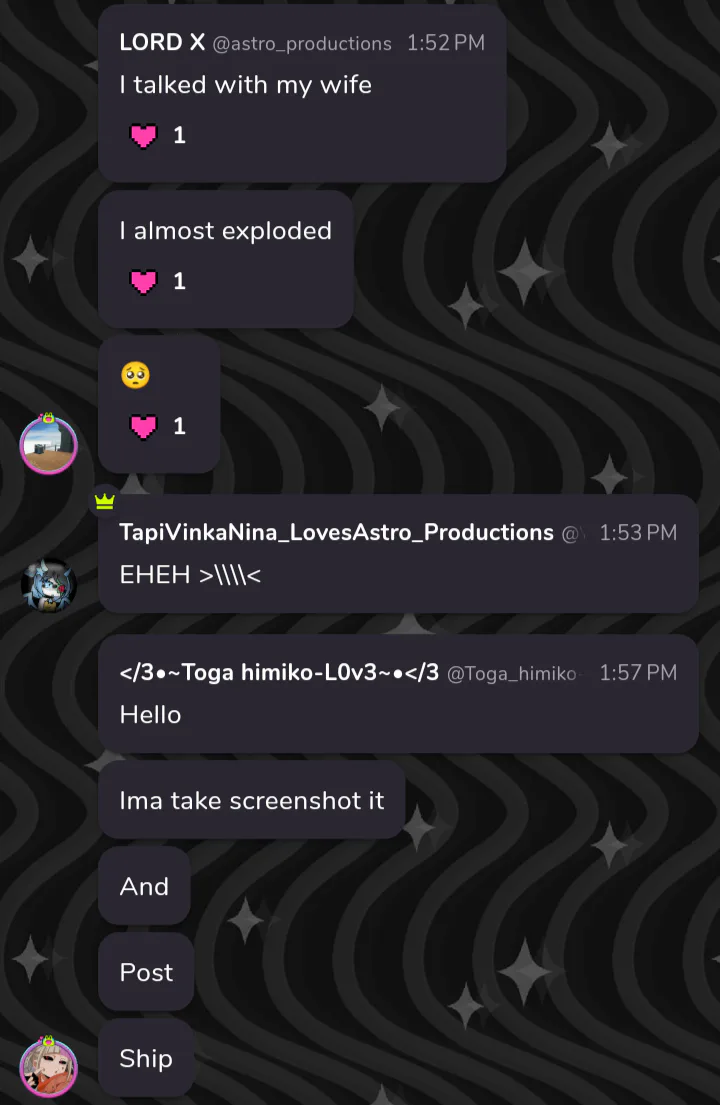This screenshot has width=720, height=1105.
Task: Open the @astro_productions handle
Action: [x=302, y=43]
